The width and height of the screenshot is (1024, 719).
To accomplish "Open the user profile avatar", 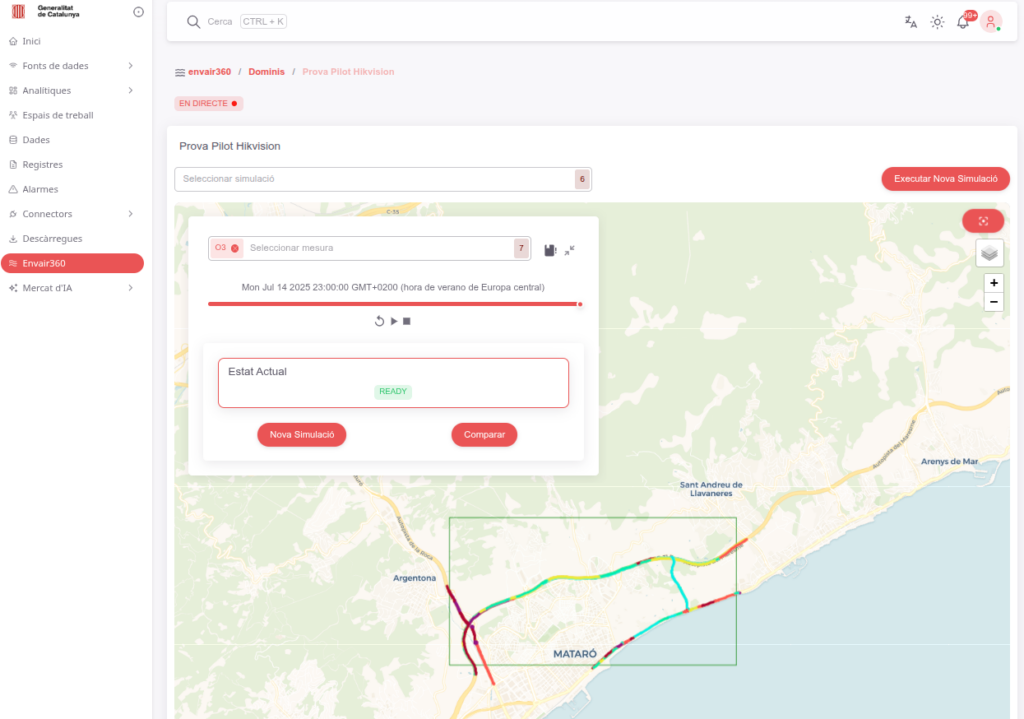I will [991, 22].
